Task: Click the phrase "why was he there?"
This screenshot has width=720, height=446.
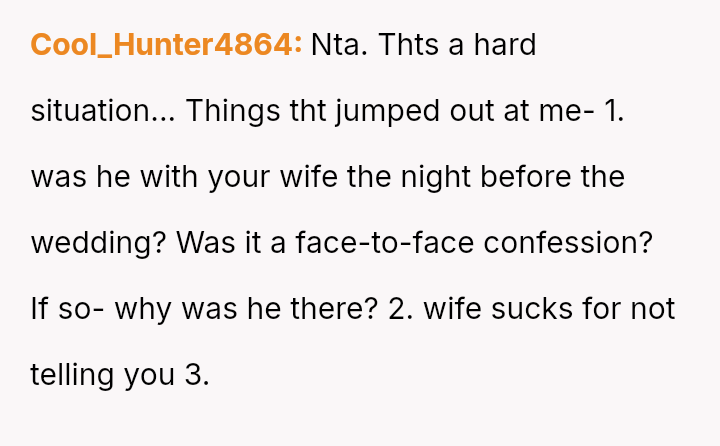Action: [x=246, y=309]
